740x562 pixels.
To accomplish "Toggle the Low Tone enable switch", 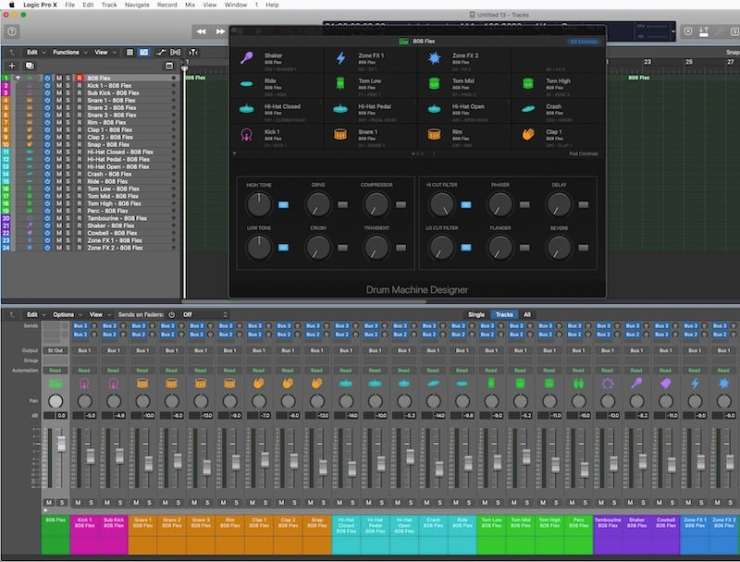I will [x=283, y=247].
